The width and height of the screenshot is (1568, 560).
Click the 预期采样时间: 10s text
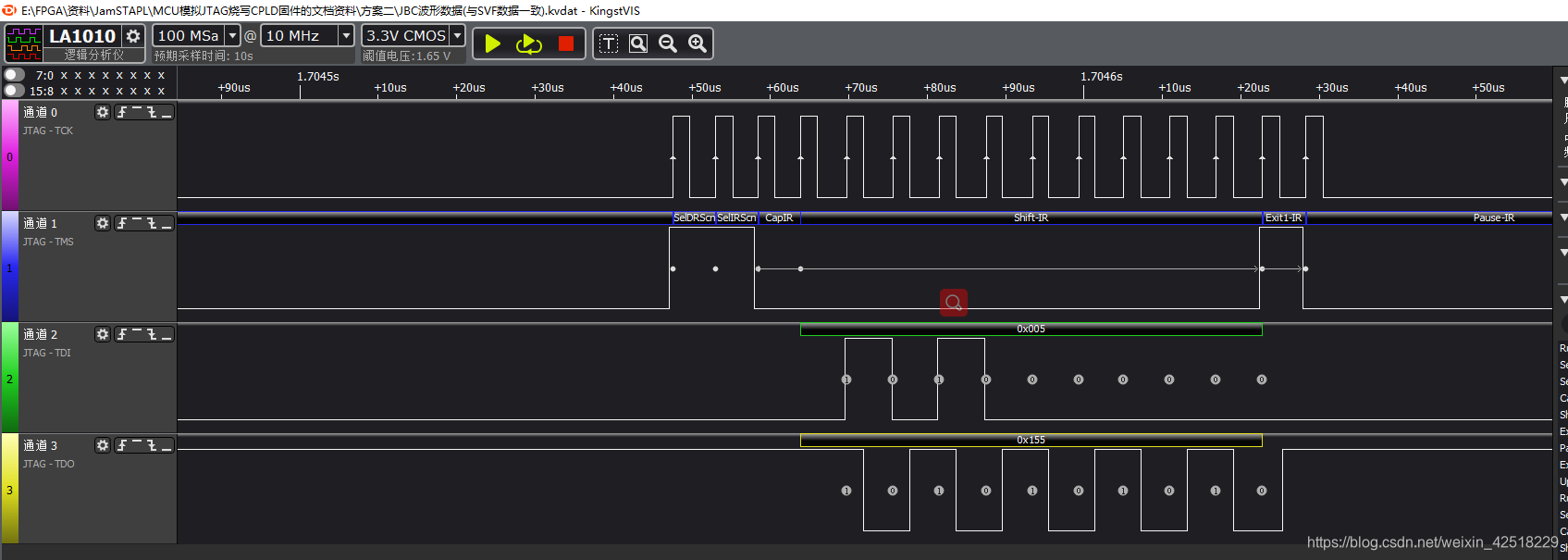click(x=204, y=56)
